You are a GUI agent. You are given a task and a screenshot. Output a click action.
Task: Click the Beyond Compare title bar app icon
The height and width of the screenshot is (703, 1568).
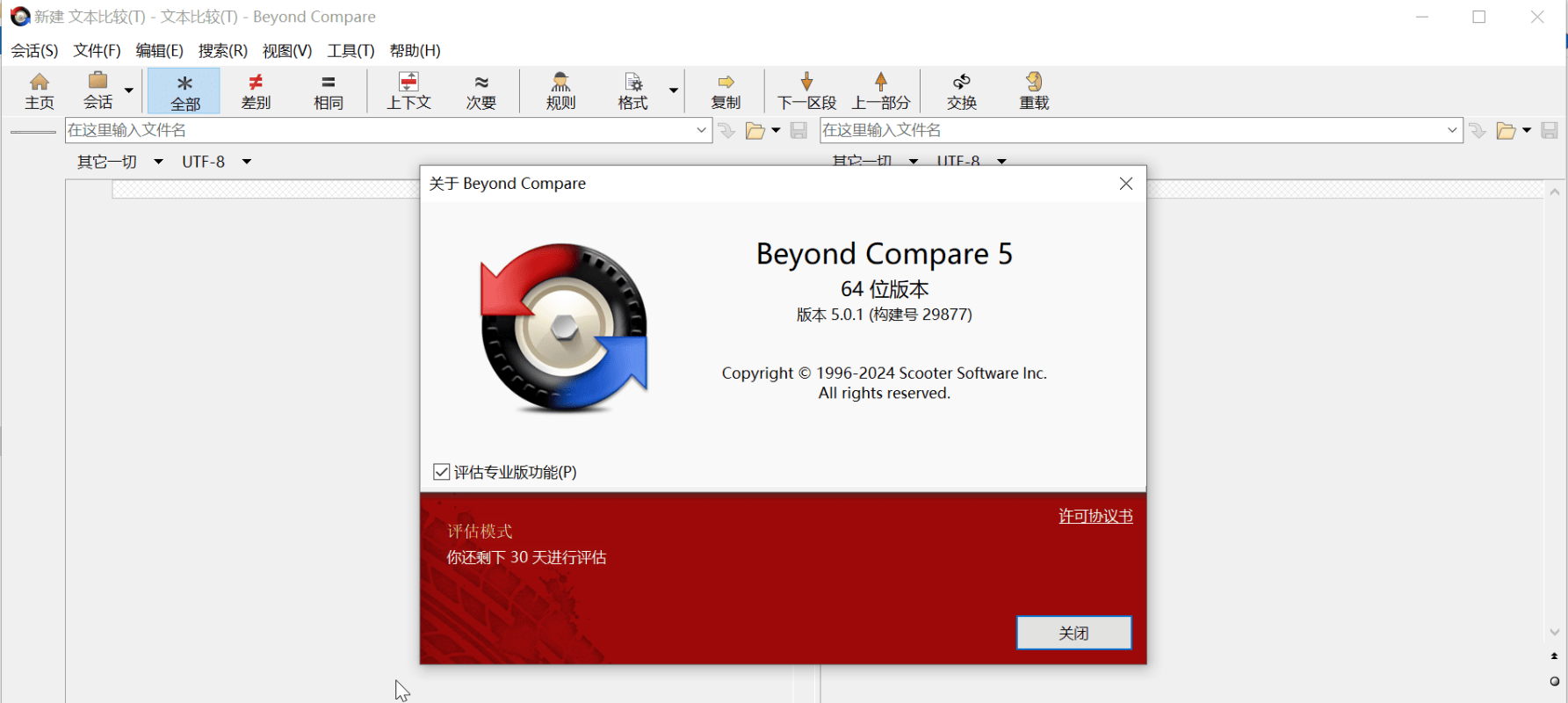point(19,17)
